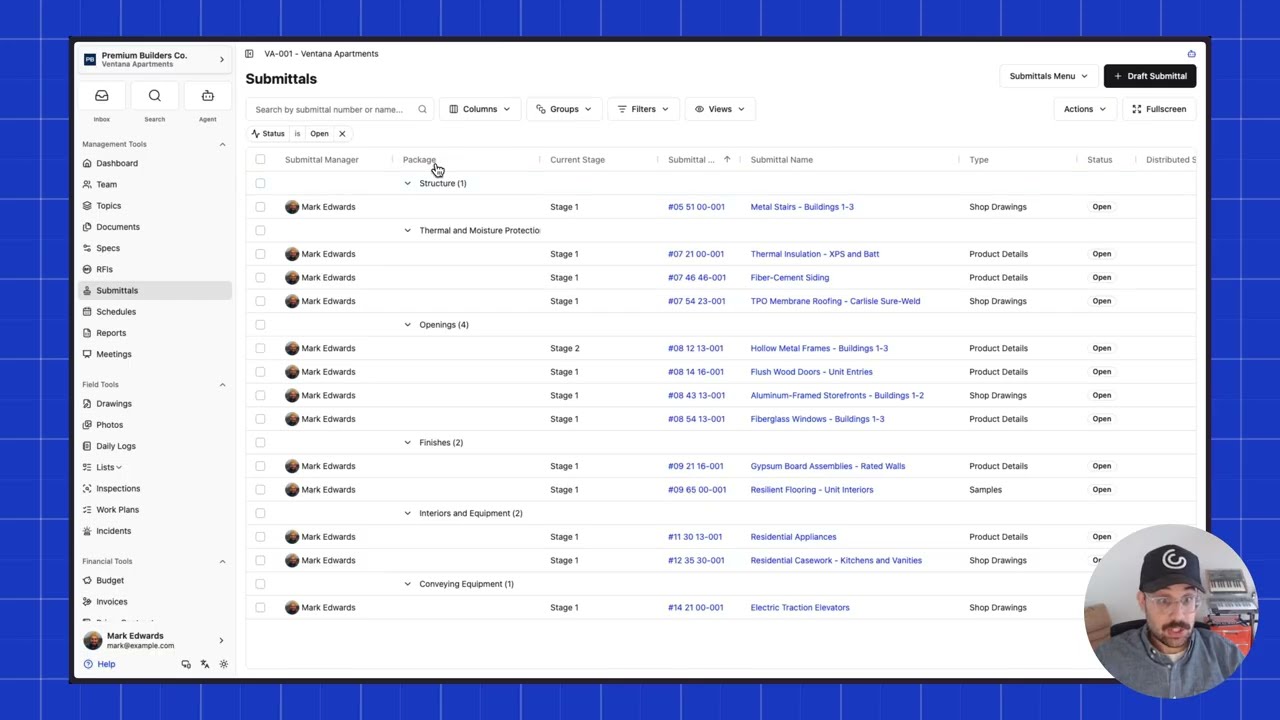Image resolution: width=1280 pixels, height=720 pixels.
Task: Enter Fullscreen mode
Action: 1159,109
